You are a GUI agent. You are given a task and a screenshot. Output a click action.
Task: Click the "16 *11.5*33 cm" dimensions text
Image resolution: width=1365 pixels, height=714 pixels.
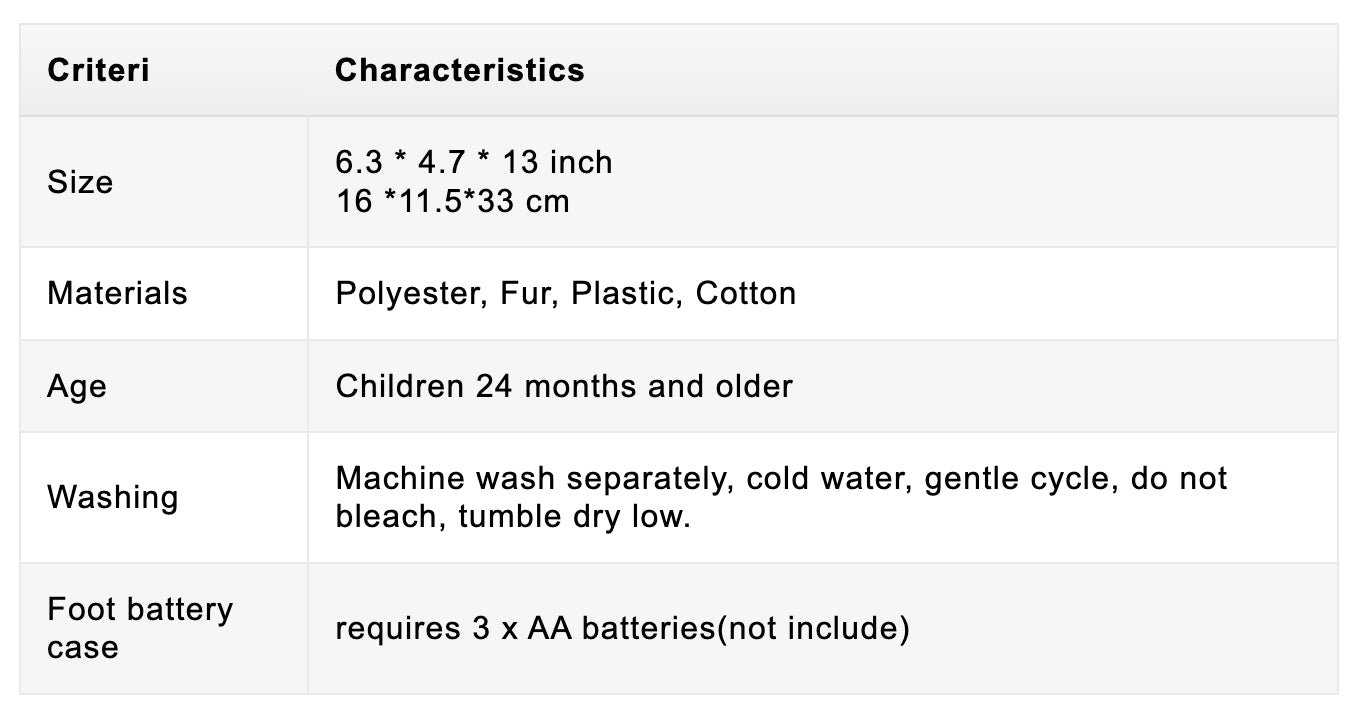pos(452,201)
